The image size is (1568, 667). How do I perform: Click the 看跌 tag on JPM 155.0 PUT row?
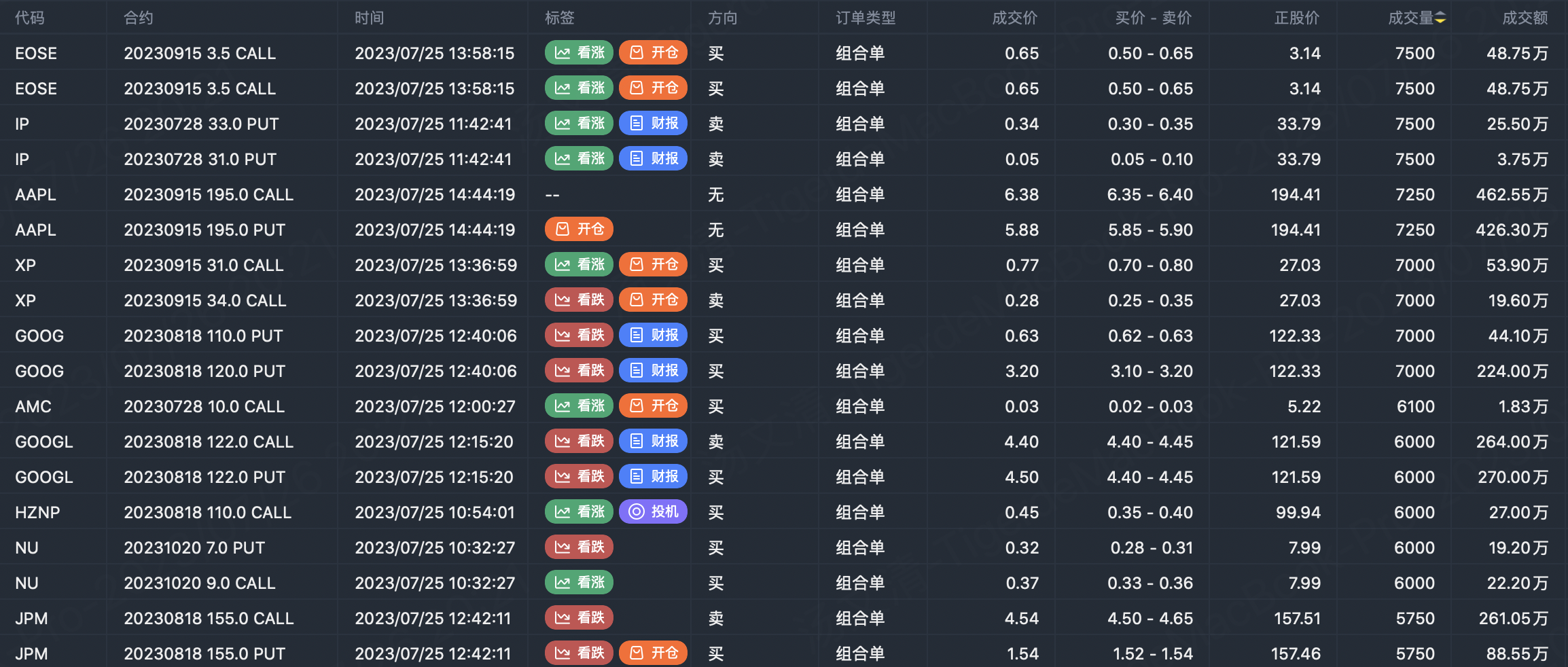(x=579, y=653)
